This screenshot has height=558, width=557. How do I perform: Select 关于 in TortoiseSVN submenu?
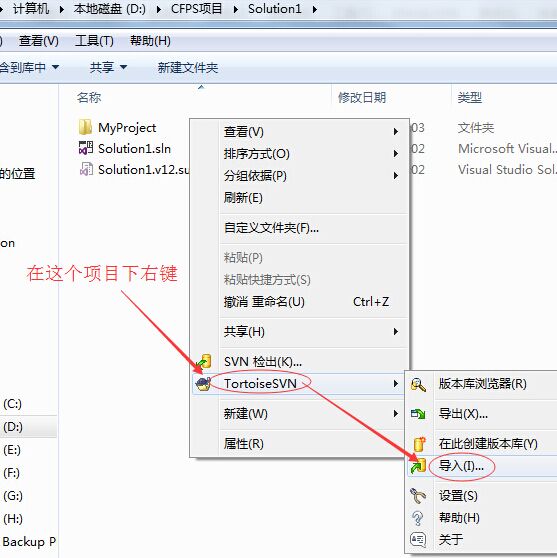tap(482, 539)
